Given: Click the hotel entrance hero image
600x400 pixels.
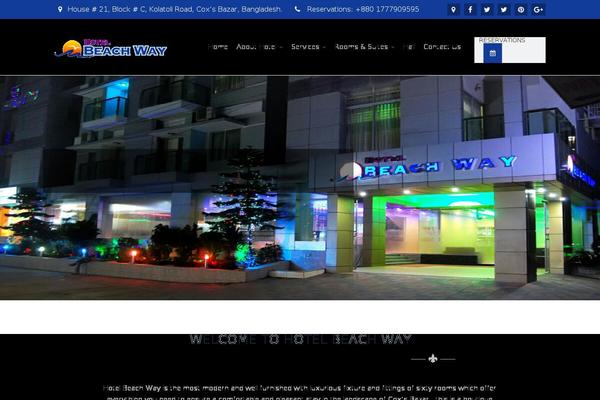Looking at the screenshot, I should 300,188.
